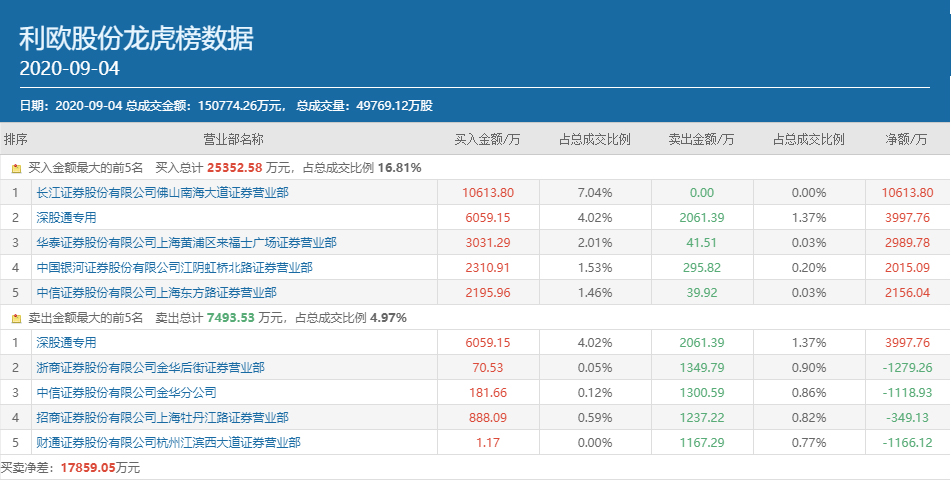
Task: Click the 2310.91 buy amount cell
Action: coord(488,268)
